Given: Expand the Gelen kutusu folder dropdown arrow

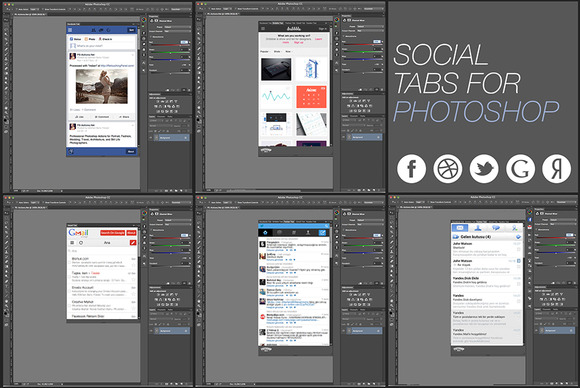Looking at the screenshot, I should pos(518,237).
